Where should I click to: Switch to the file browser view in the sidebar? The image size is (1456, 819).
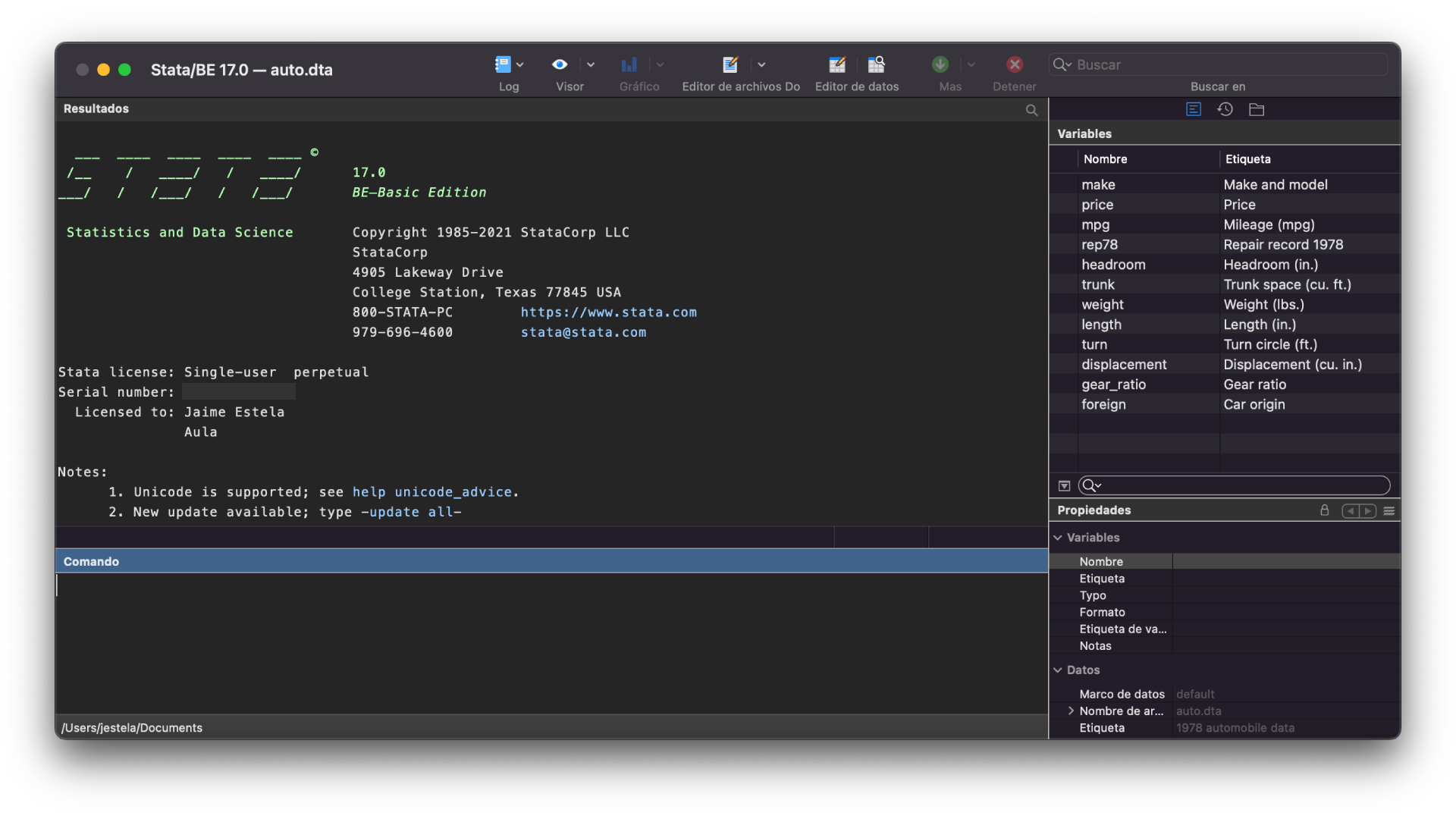(x=1257, y=109)
